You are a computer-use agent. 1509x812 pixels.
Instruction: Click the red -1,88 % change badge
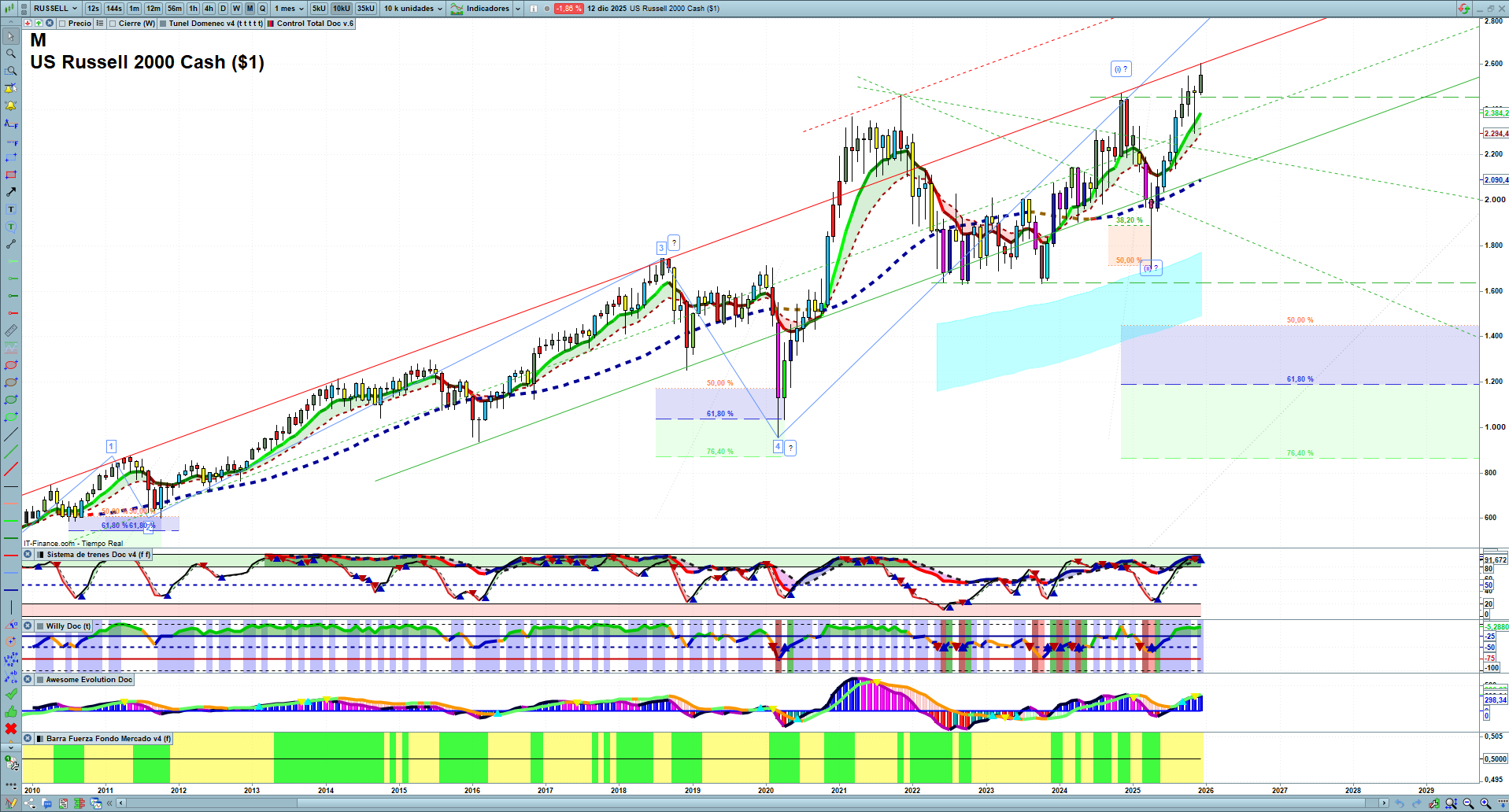568,9
